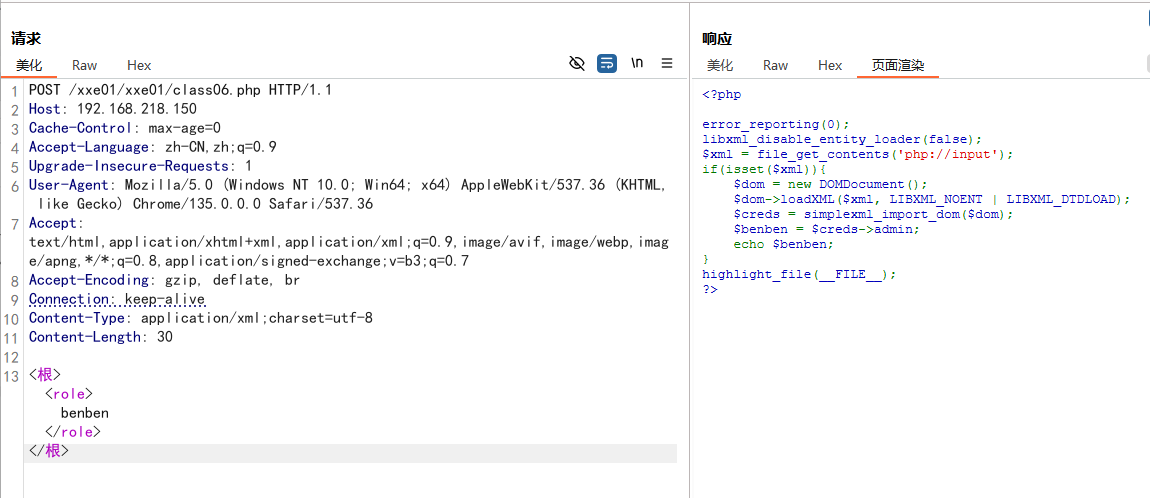Open the request Hex tab
Image resolution: width=1150 pixels, height=498 pixels.
(x=139, y=65)
